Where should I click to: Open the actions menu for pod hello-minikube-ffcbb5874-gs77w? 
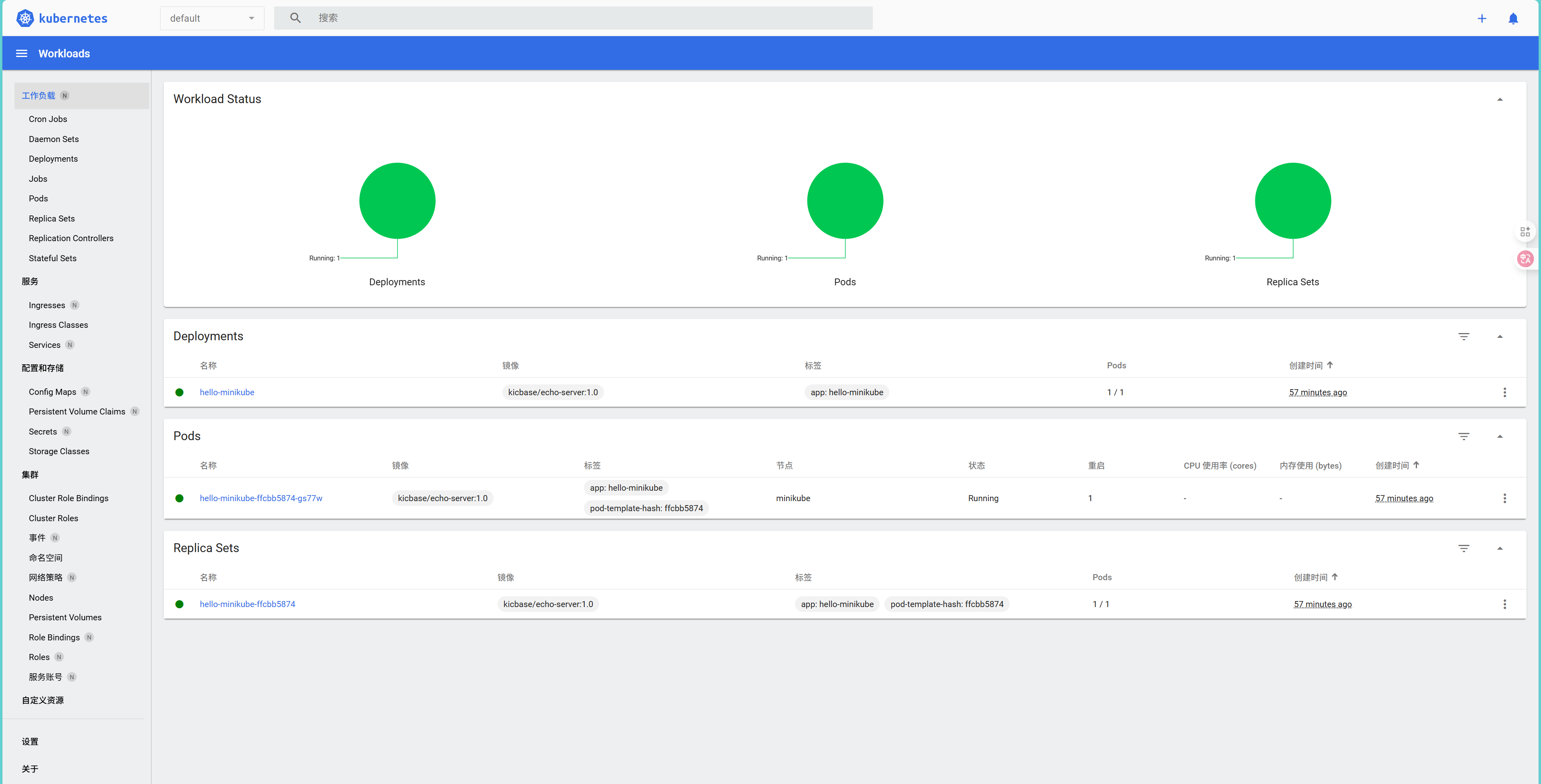(1504, 498)
